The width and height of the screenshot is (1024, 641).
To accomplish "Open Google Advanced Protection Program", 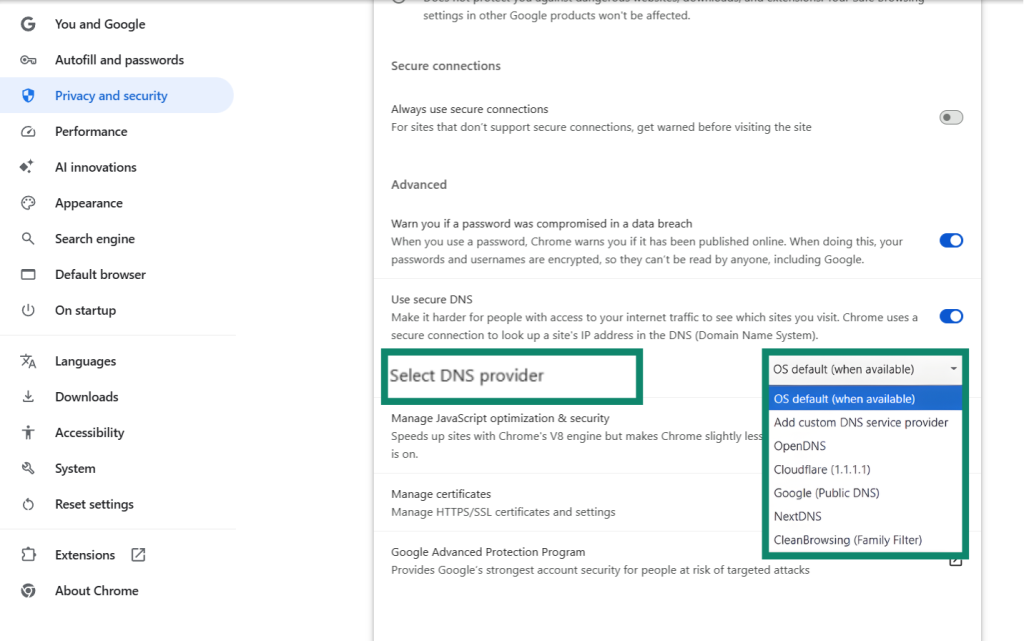I will tap(488, 551).
